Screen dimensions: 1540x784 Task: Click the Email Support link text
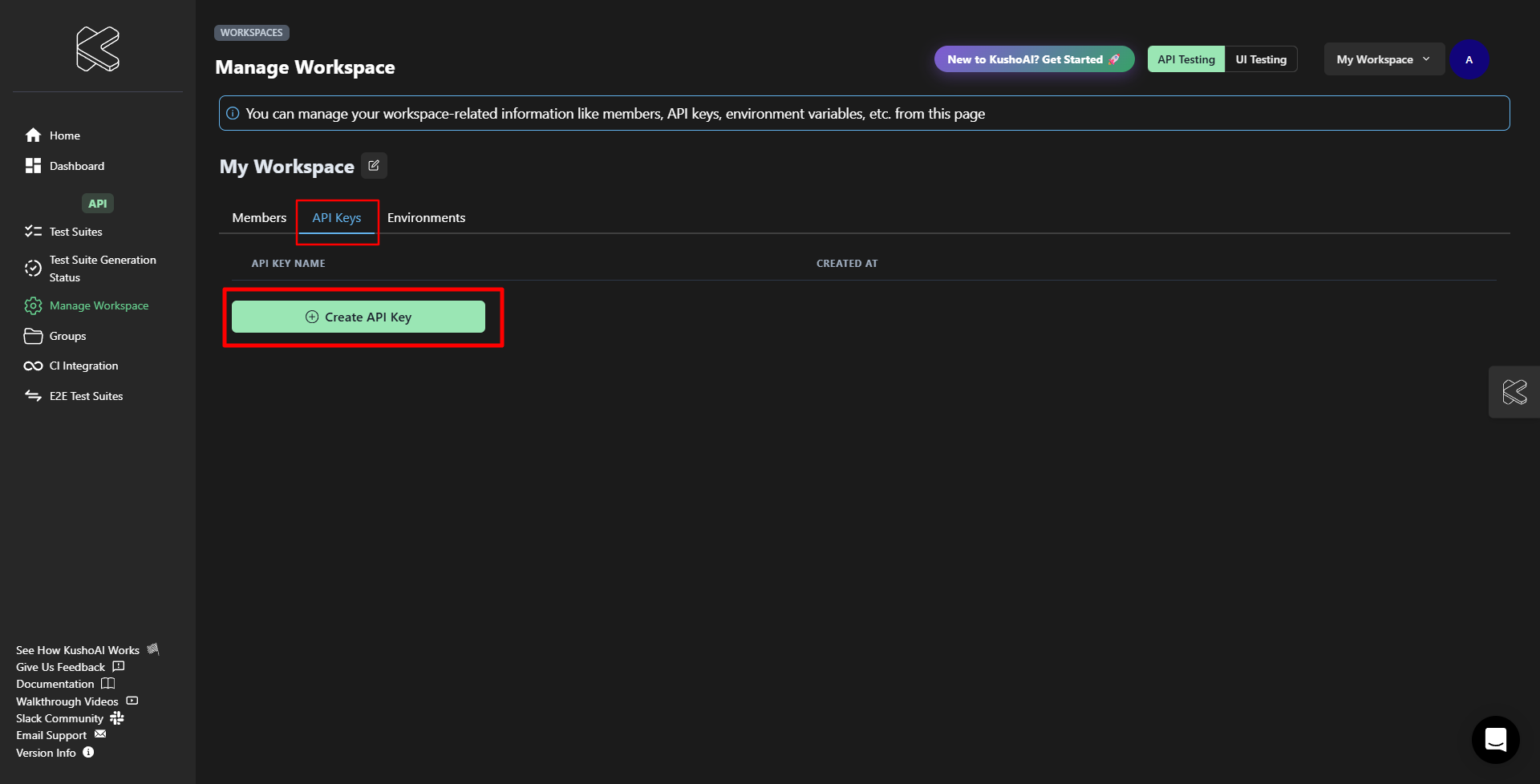pyautogui.click(x=51, y=735)
